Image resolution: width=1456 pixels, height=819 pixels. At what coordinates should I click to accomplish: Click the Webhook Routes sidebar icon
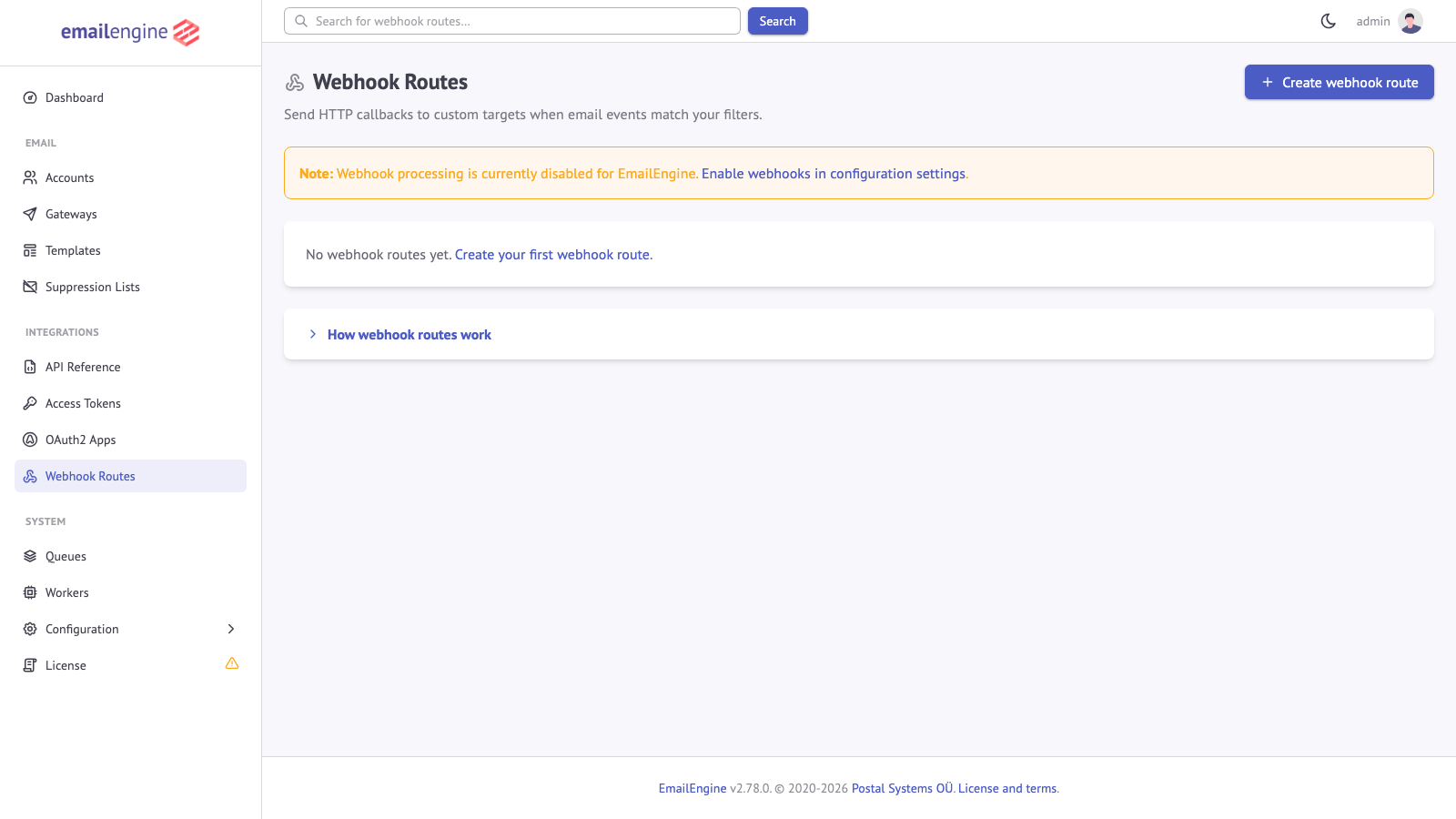[x=30, y=476]
